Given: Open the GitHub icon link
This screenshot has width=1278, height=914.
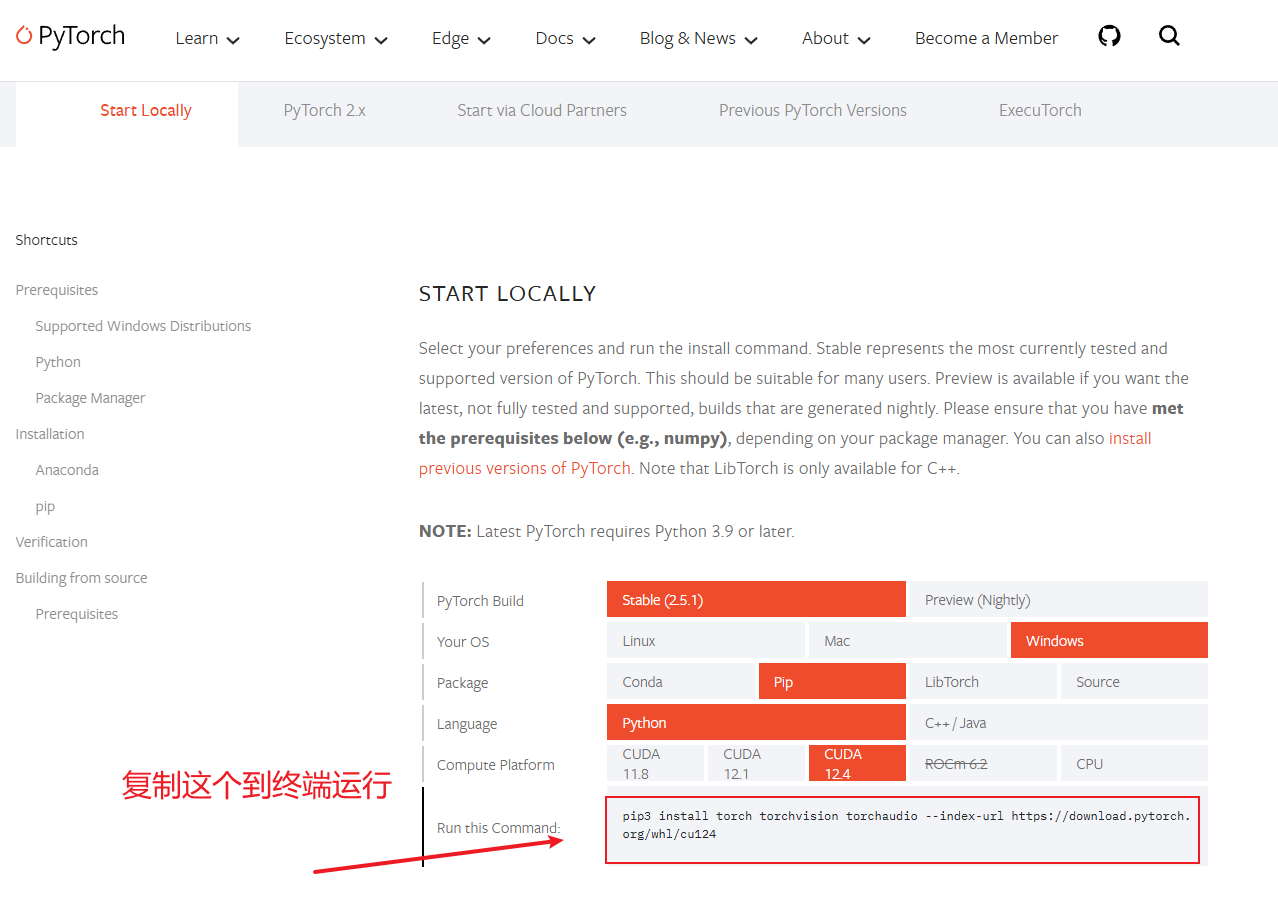Looking at the screenshot, I should (1109, 36).
